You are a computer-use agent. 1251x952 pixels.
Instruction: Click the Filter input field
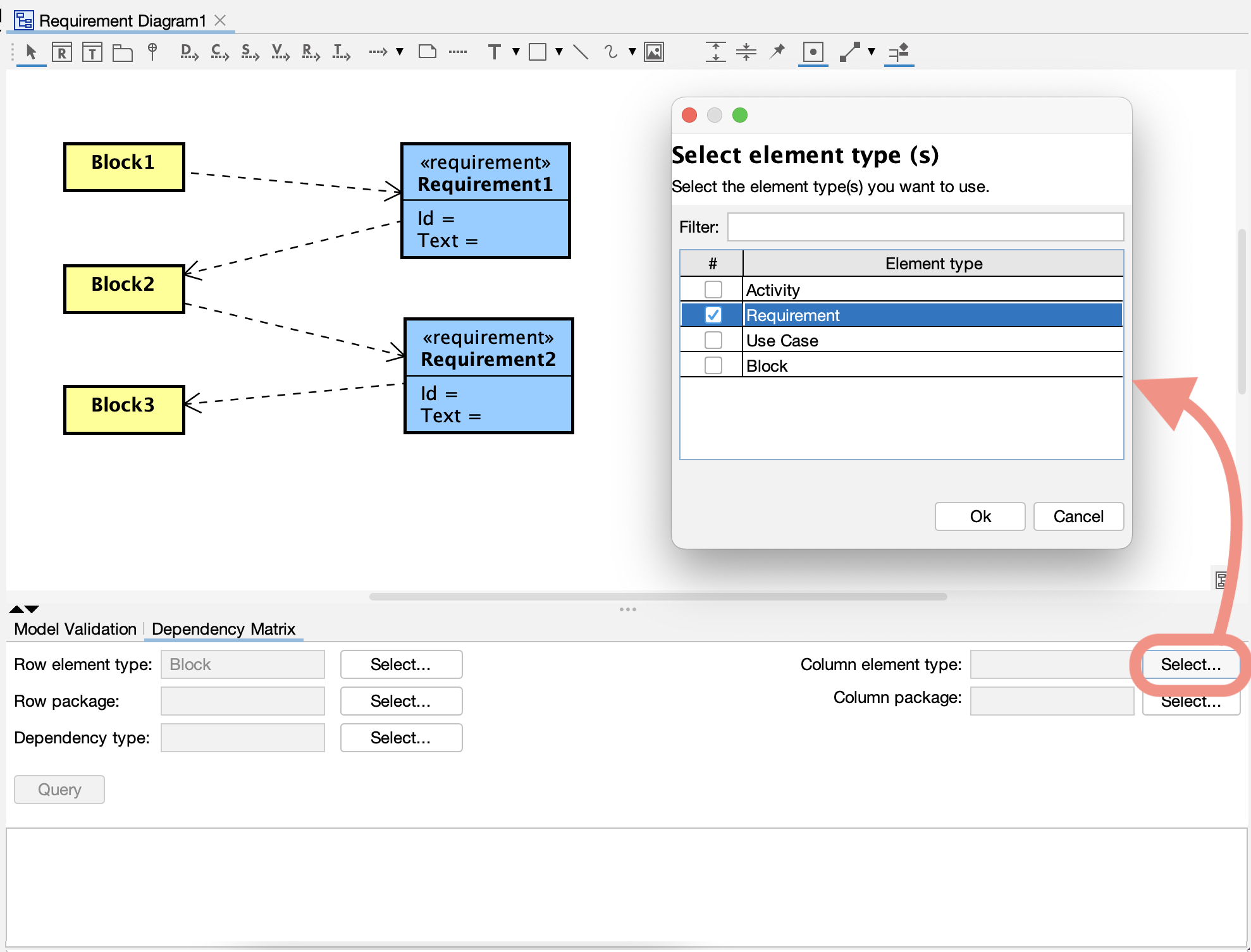pos(925,226)
